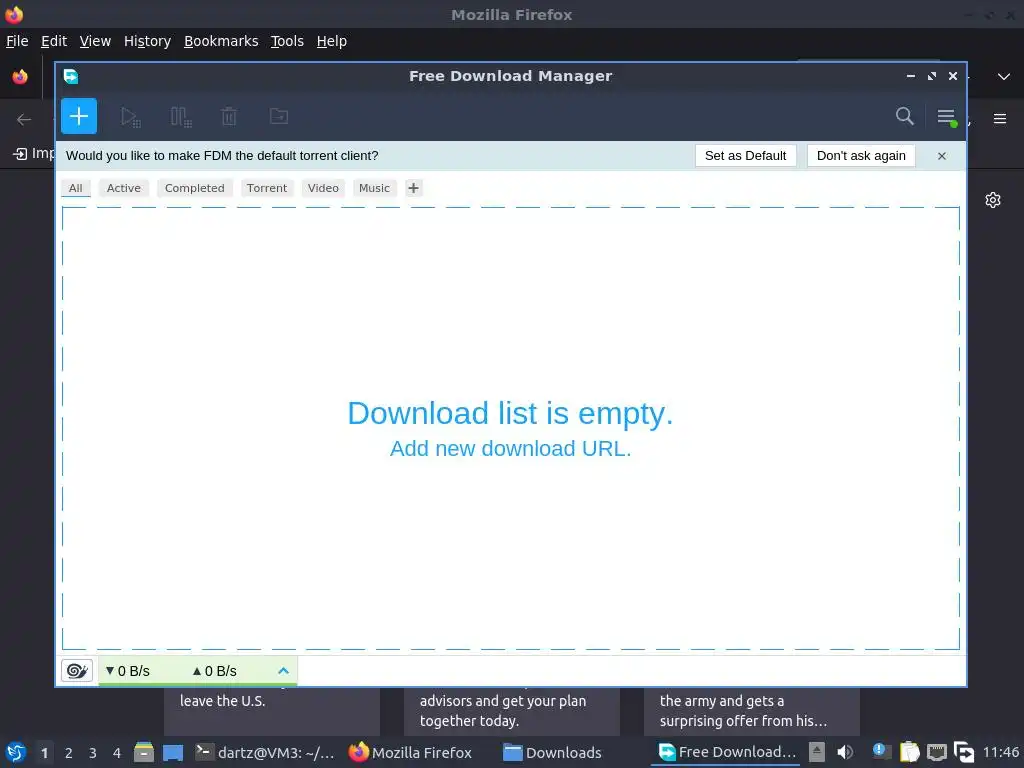
Task: Select the Active filter tab
Action: 123,188
